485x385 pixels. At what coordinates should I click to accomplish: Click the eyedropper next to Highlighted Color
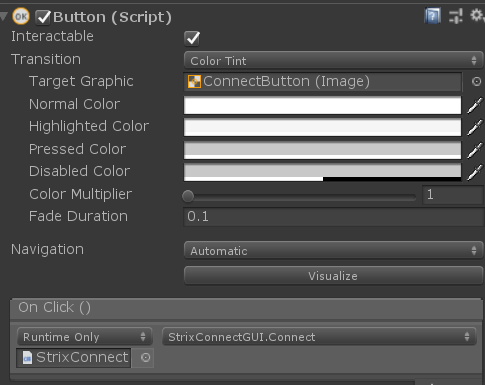point(475,127)
